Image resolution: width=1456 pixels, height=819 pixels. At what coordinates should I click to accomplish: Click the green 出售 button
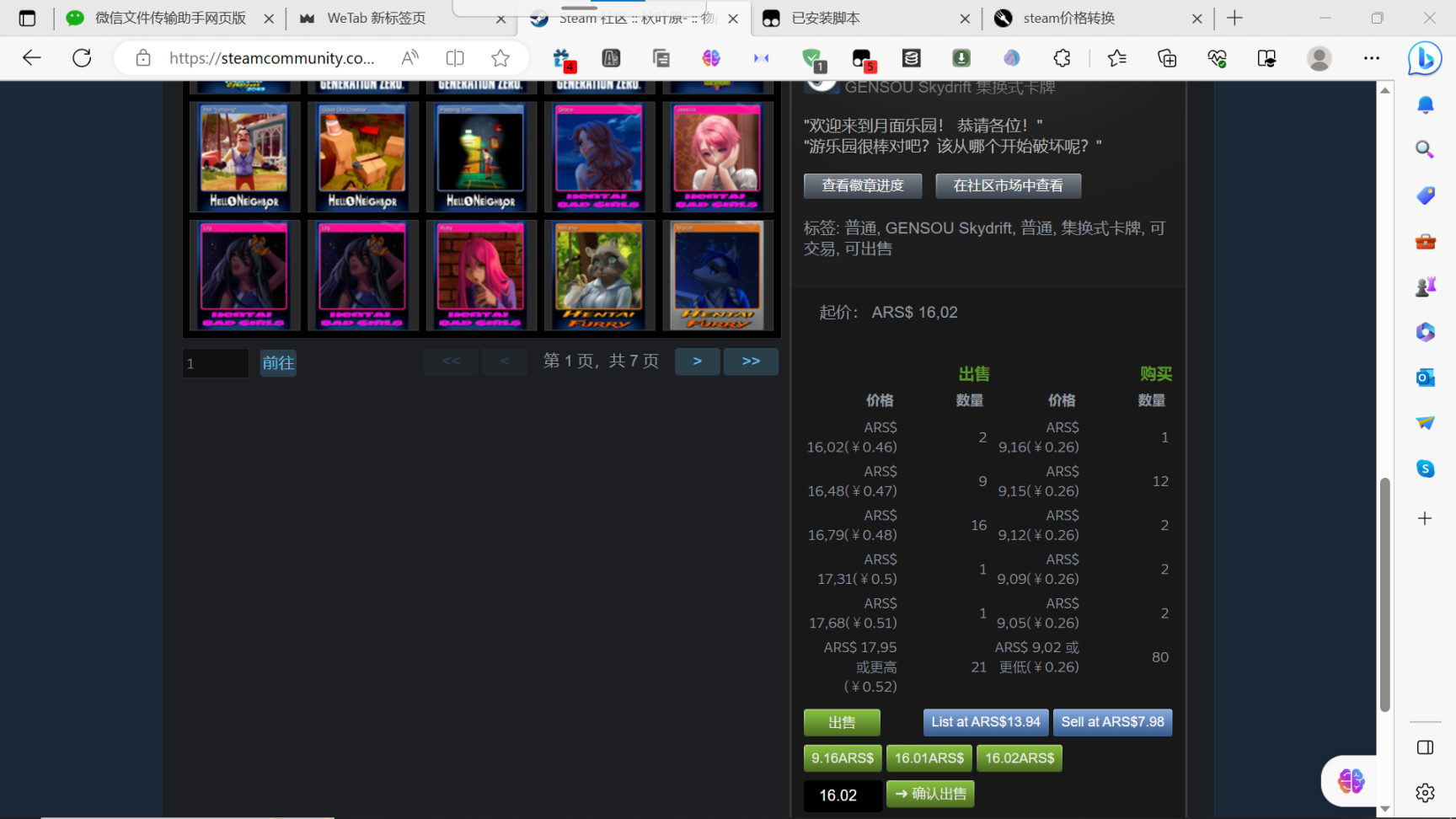tap(842, 722)
